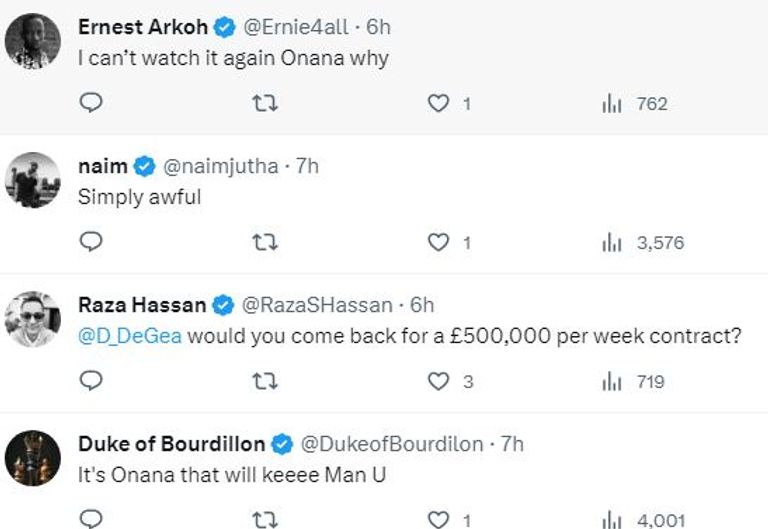Open the @D_DeGea mention link
Viewport: 768px width, 529px height.
pos(130,336)
